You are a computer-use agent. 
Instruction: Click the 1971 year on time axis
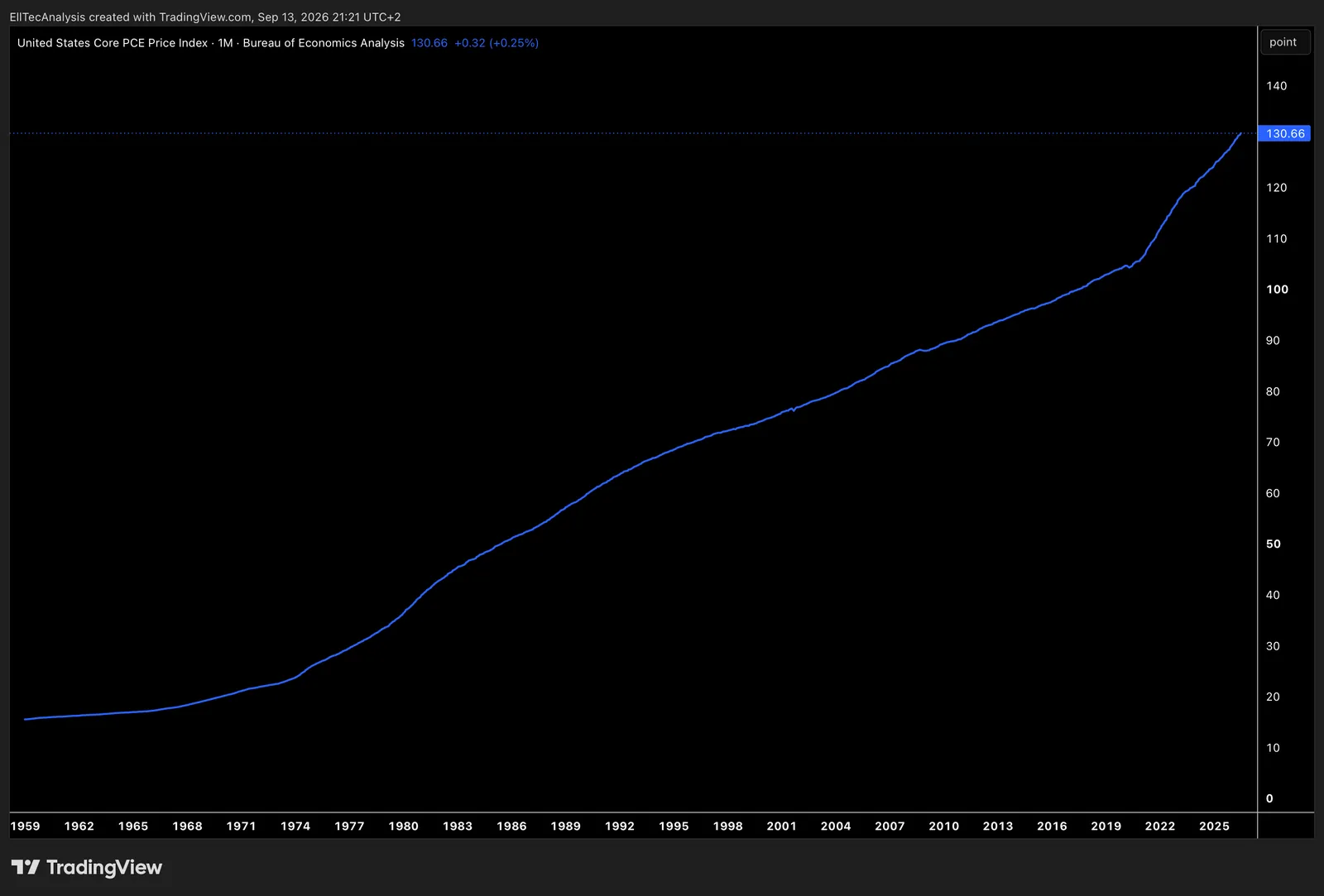(241, 826)
